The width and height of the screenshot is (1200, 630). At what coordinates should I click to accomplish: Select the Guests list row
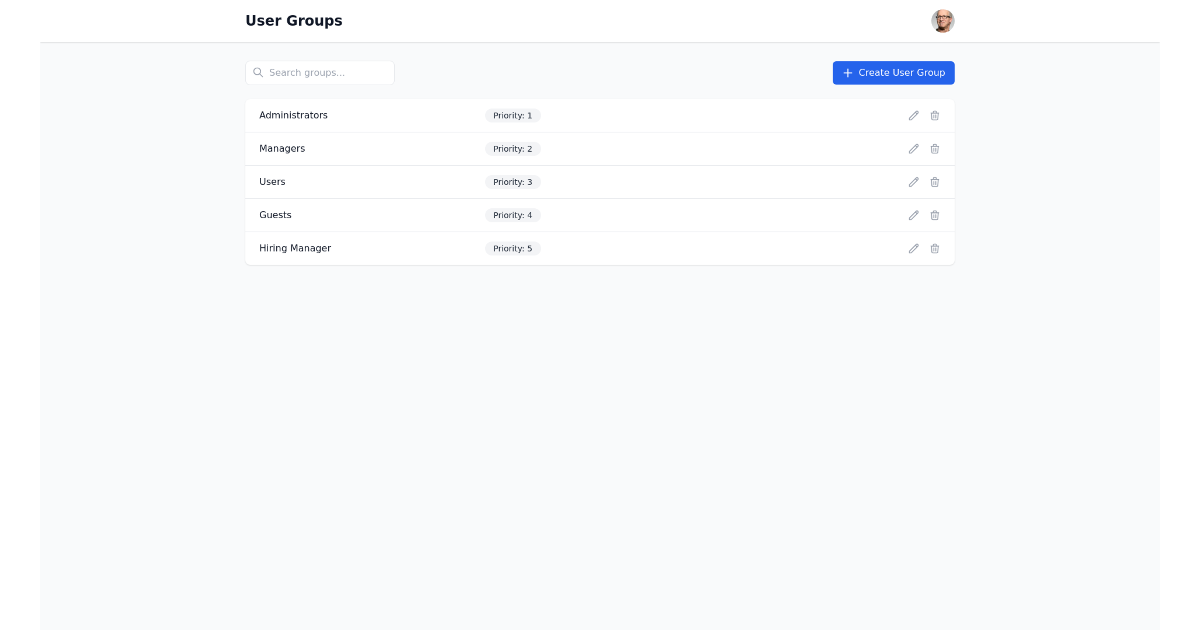tap(600, 215)
